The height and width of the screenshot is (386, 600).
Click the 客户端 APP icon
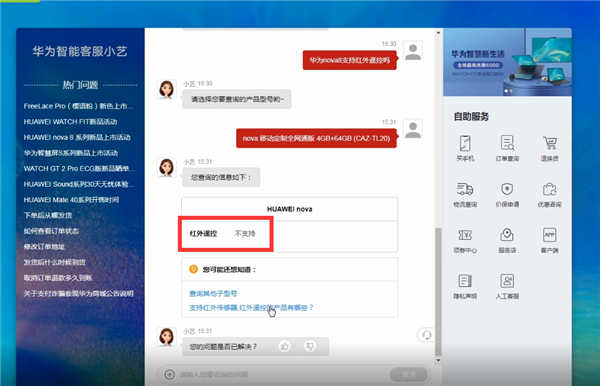click(549, 235)
